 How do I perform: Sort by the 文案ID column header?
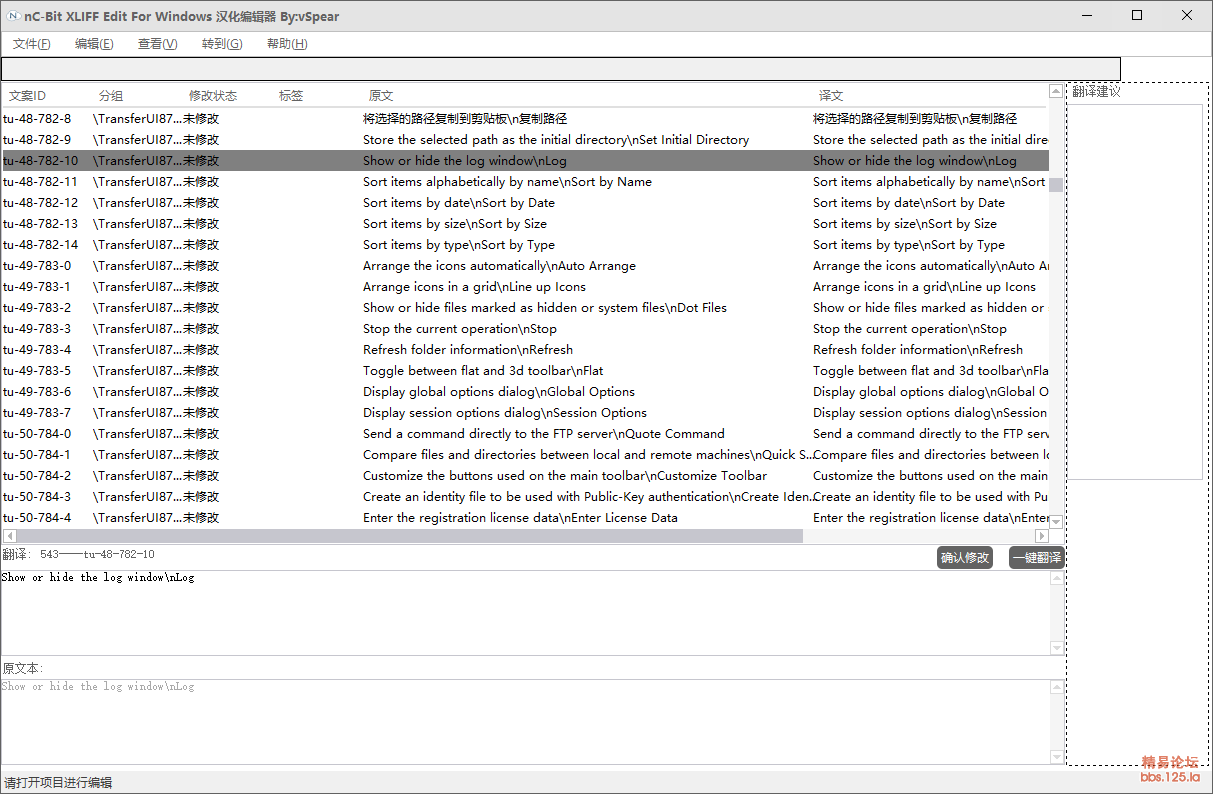pos(28,96)
